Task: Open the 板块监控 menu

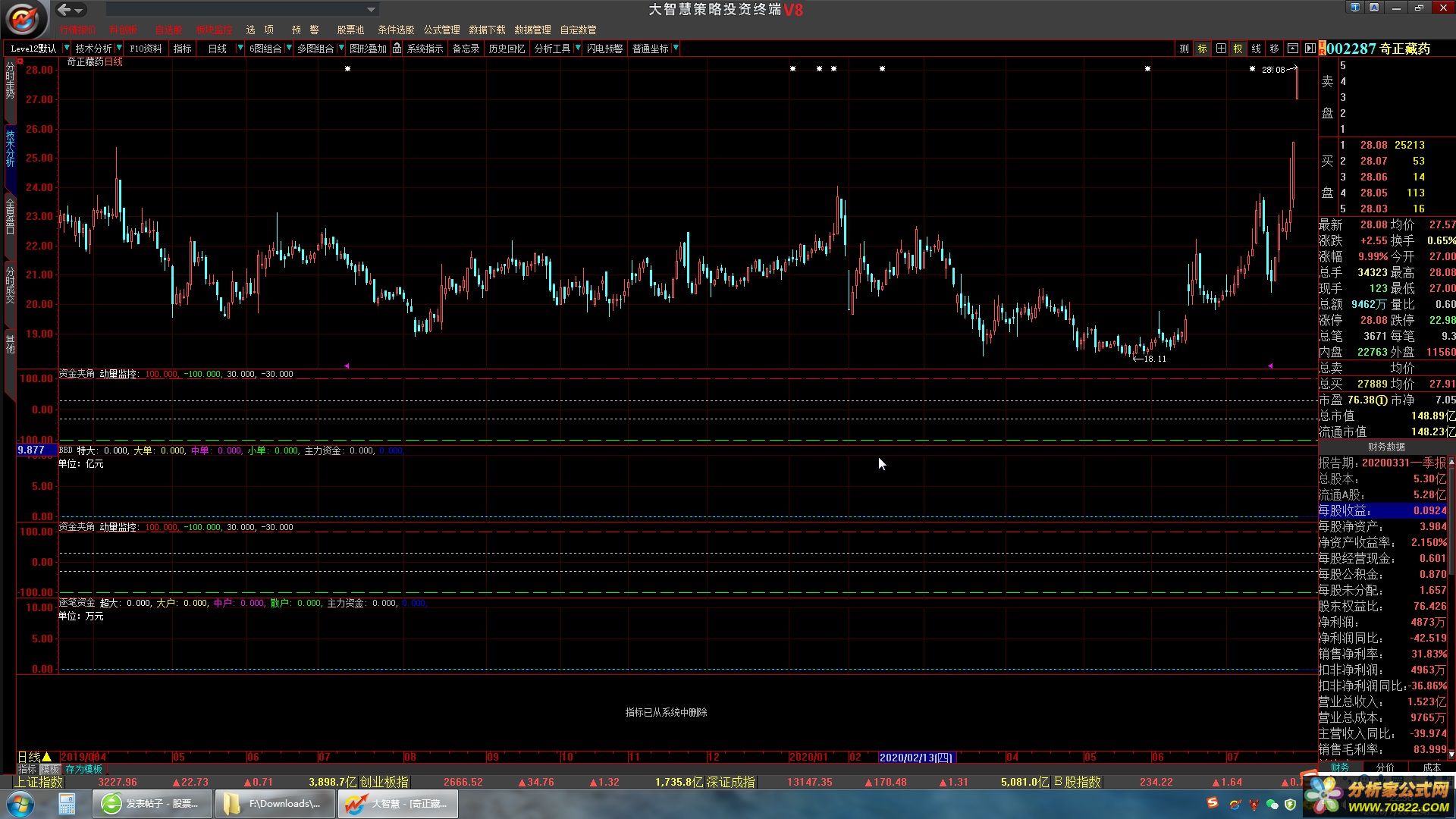Action: [214, 30]
